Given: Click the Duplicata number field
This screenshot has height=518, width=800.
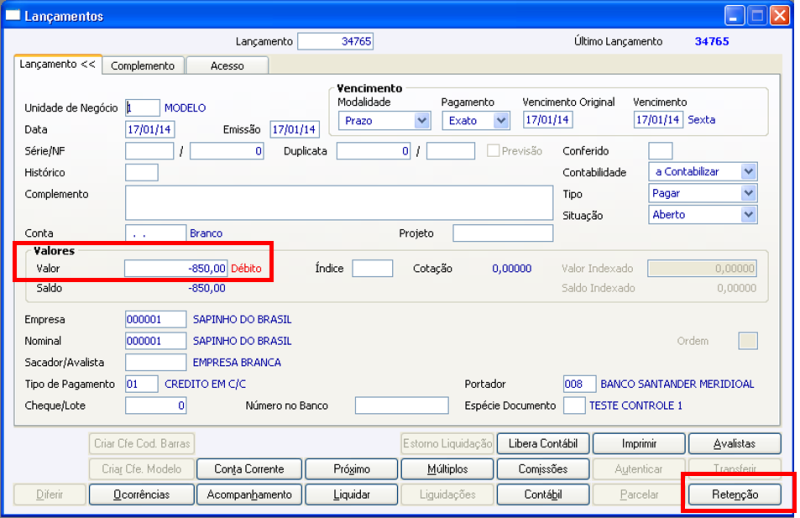Looking at the screenshot, I should point(373,151).
